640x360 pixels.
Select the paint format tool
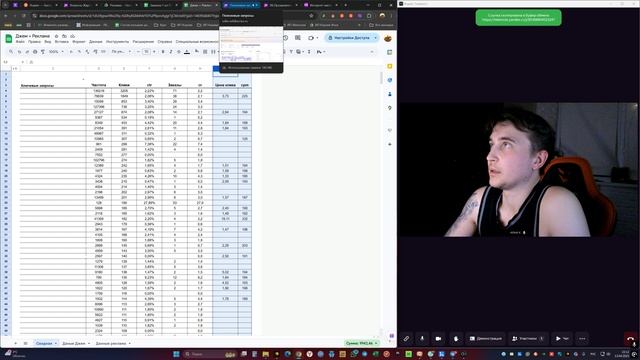coord(42,52)
